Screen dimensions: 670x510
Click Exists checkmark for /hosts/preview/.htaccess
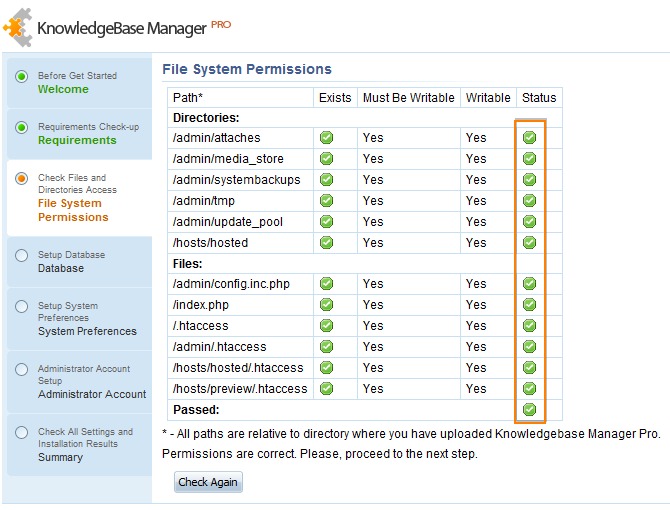pyautogui.click(x=326, y=388)
